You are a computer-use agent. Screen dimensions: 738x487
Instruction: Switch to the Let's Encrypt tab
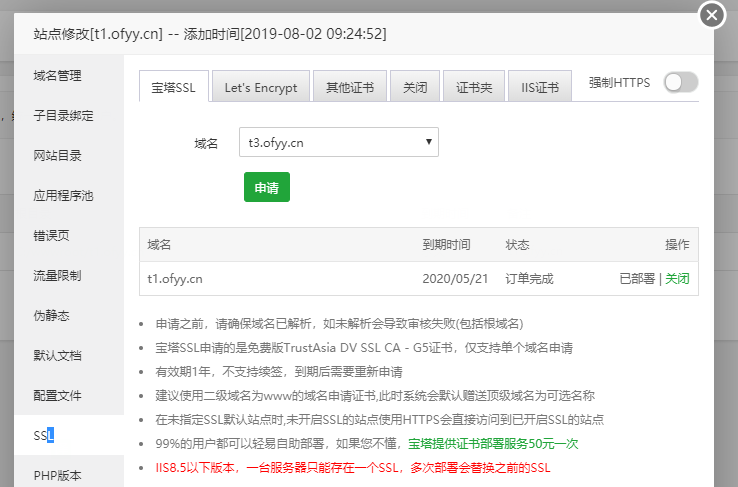260,87
